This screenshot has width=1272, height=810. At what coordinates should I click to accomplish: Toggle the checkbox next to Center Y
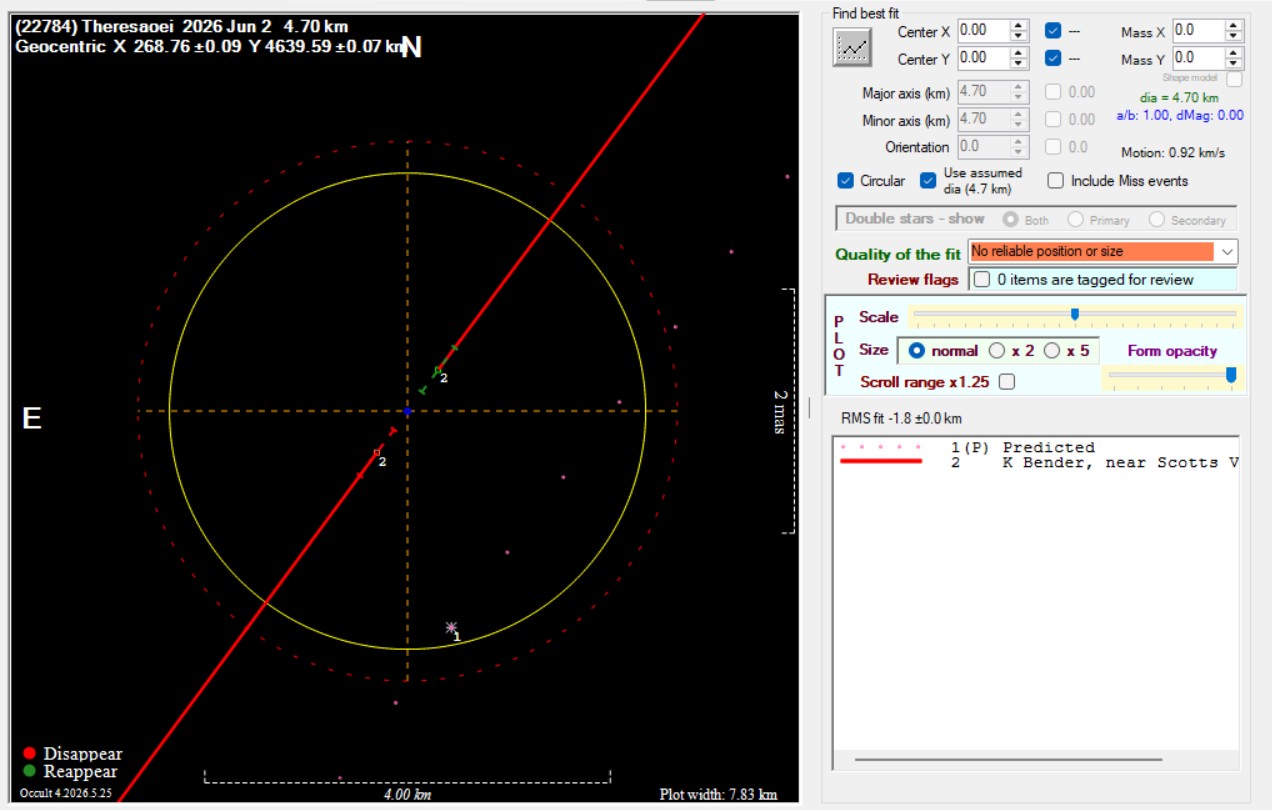(1053, 58)
